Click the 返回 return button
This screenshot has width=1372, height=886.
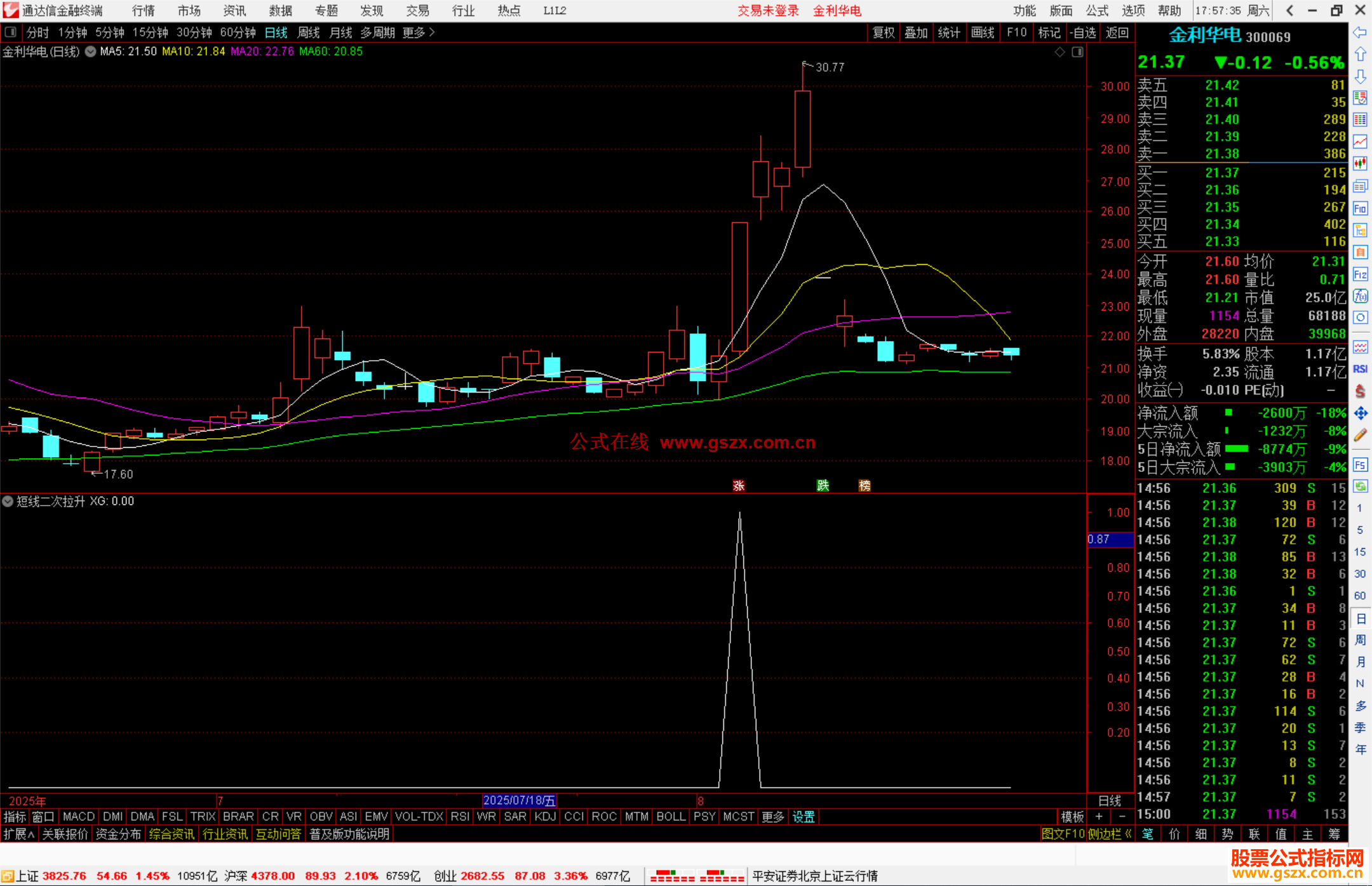pos(1117,32)
